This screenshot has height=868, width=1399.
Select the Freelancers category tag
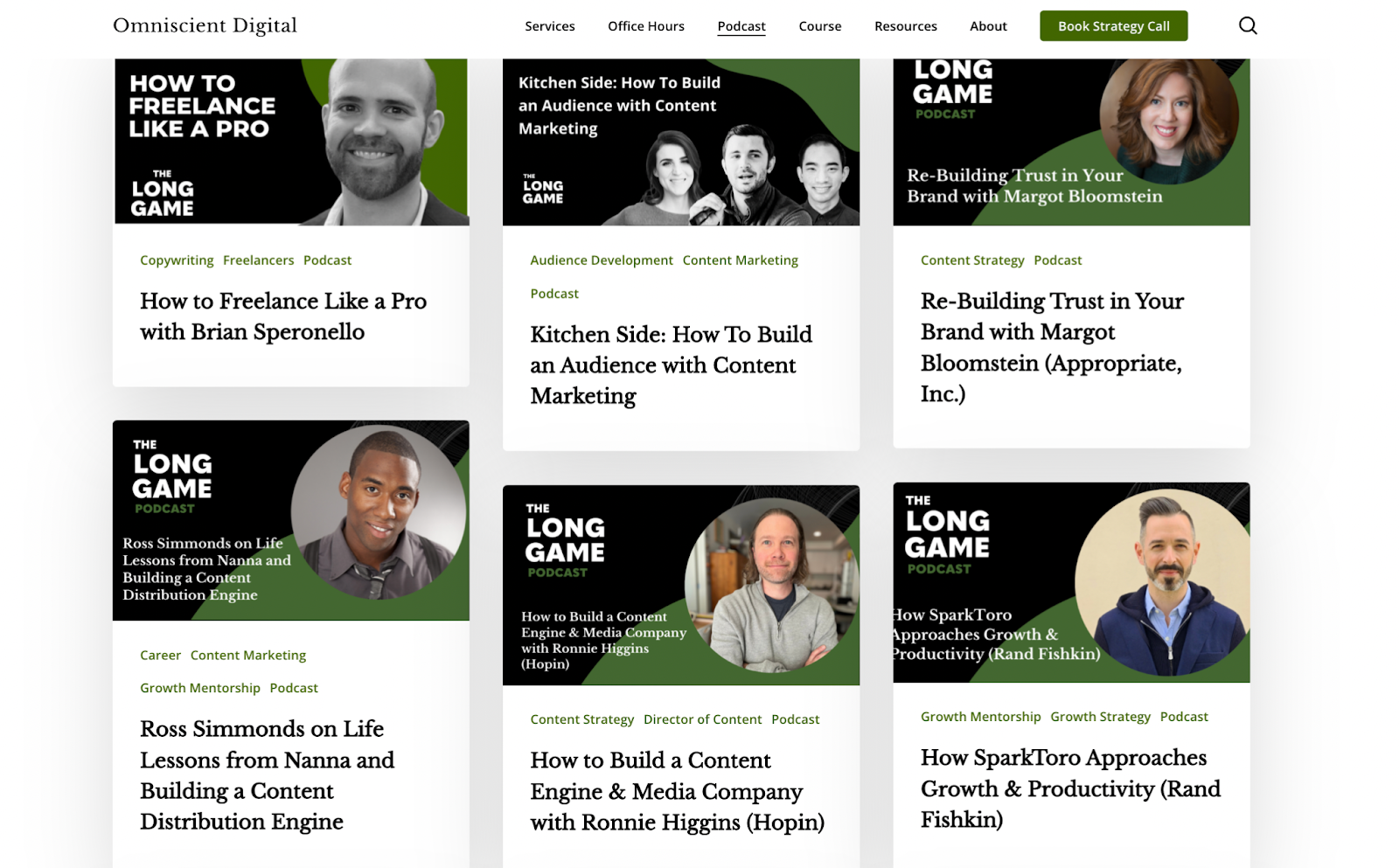click(259, 260)
